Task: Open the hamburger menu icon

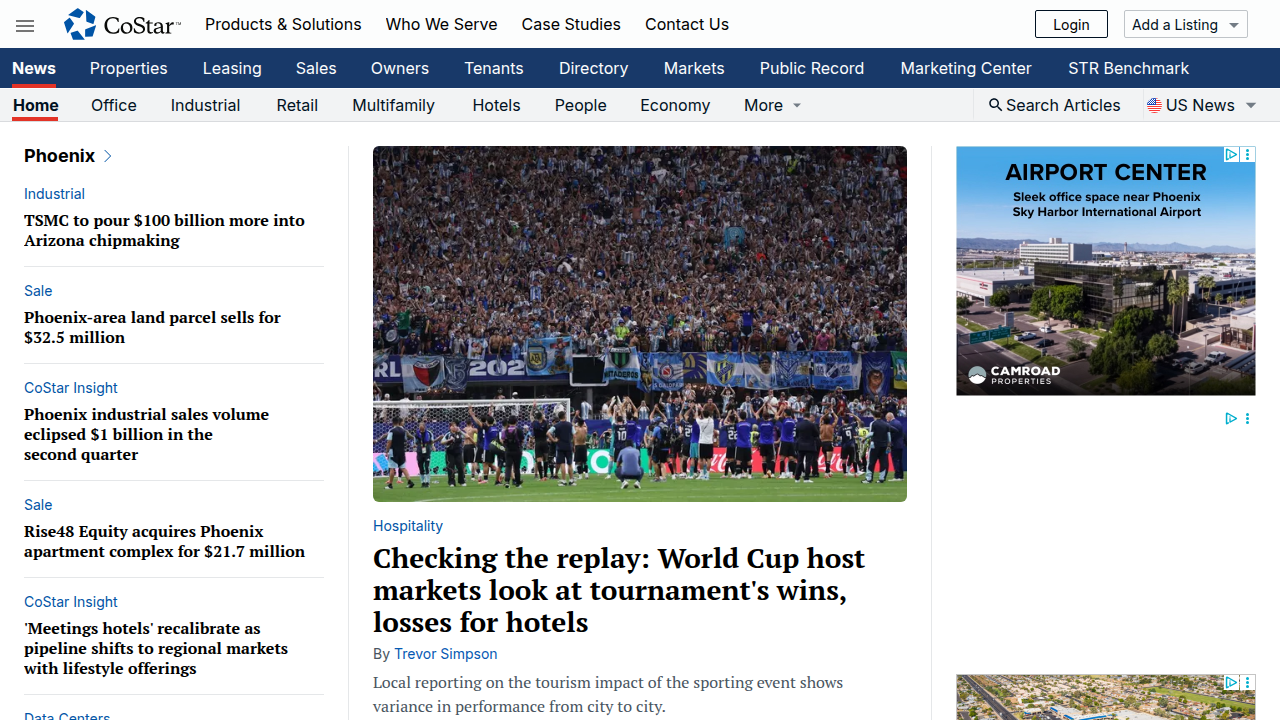Action: point(25,26)
